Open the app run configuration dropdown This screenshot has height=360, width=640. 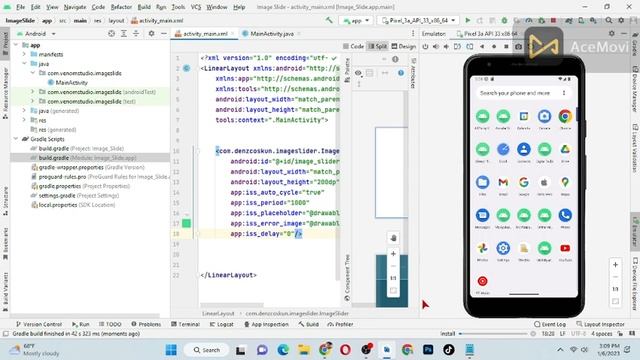click(x=357, y=20)
